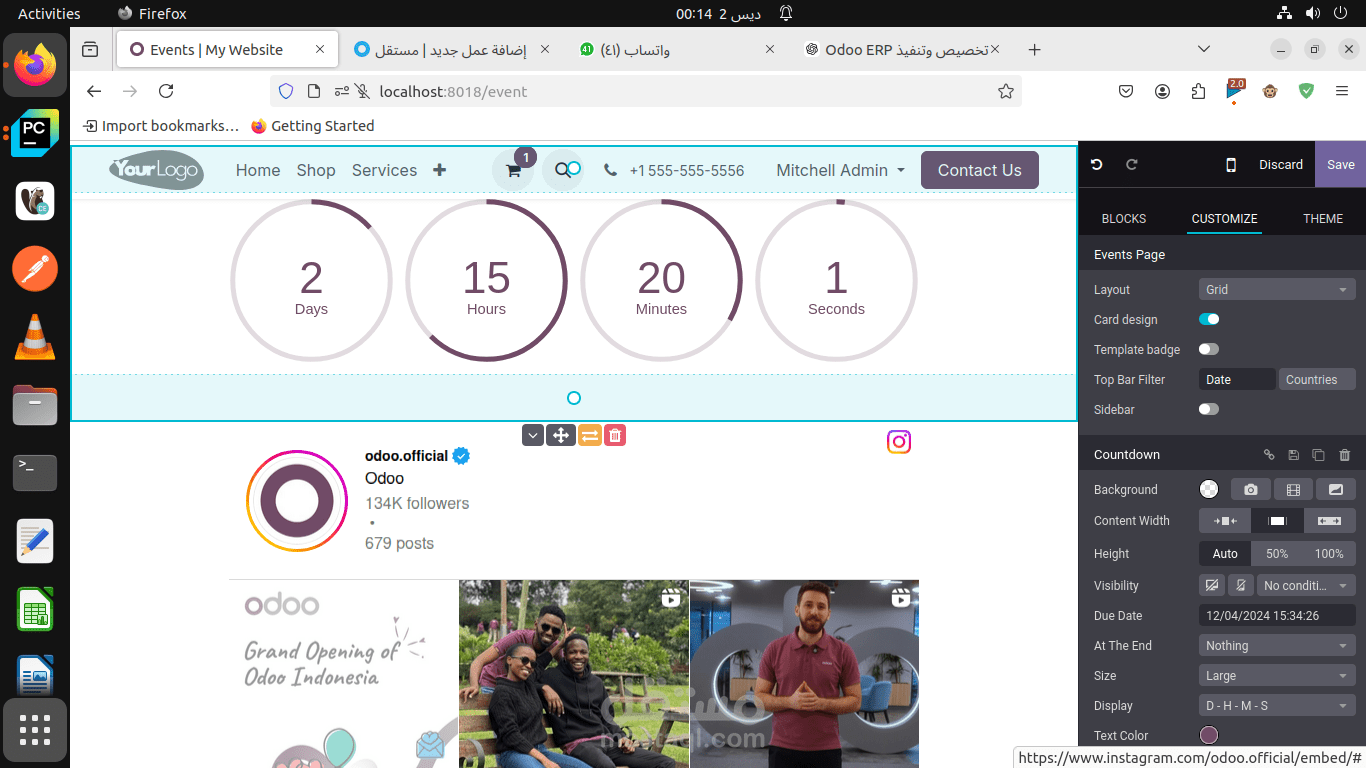Remove Instagram block with red trash icon

coord(615,435)
